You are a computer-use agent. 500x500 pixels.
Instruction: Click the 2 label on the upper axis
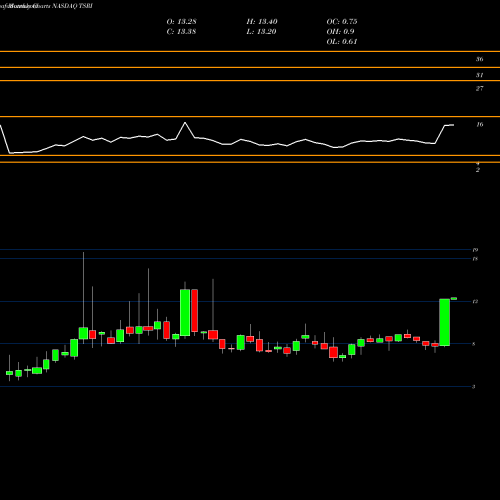(478, 170)
